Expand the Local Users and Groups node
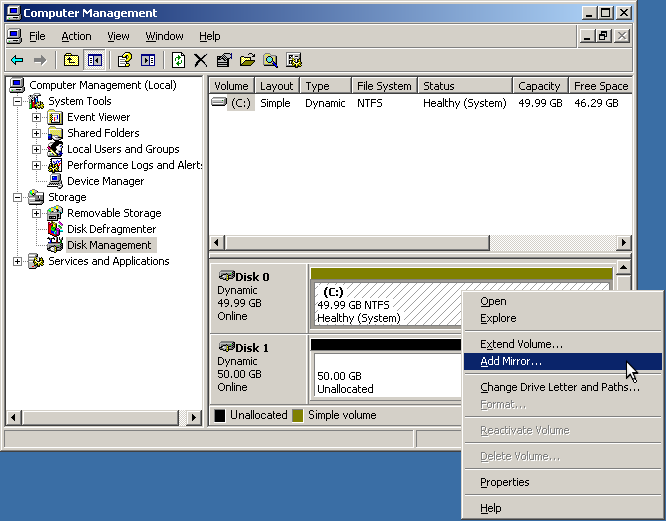 tap(37, 149)
